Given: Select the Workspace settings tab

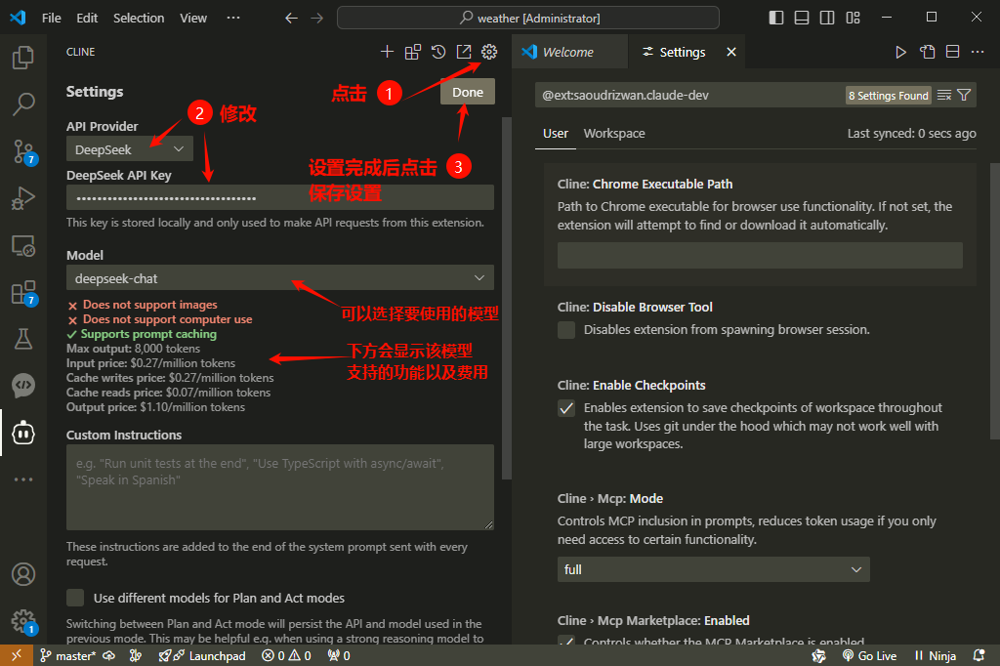Looking at the screenshot, I should 614,133.
